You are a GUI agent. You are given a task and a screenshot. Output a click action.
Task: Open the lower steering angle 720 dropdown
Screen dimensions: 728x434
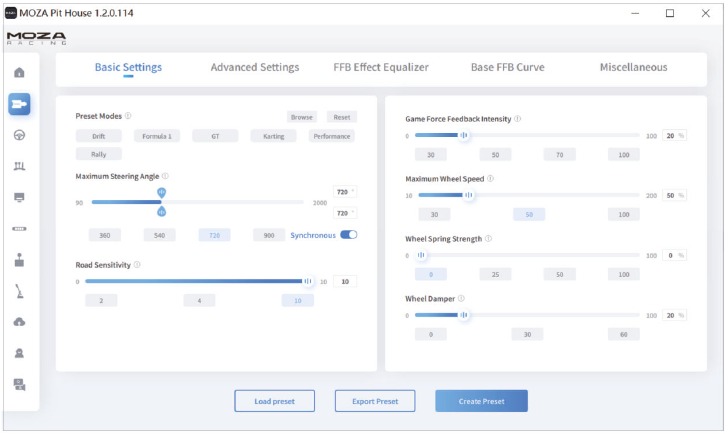click(x=345, y=213)
